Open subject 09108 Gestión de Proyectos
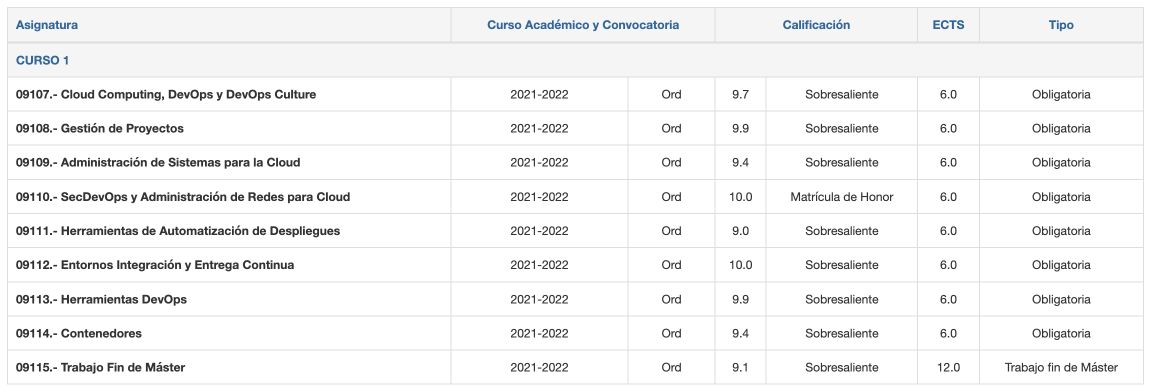The image size is (1151, 390). pos(100,129)
